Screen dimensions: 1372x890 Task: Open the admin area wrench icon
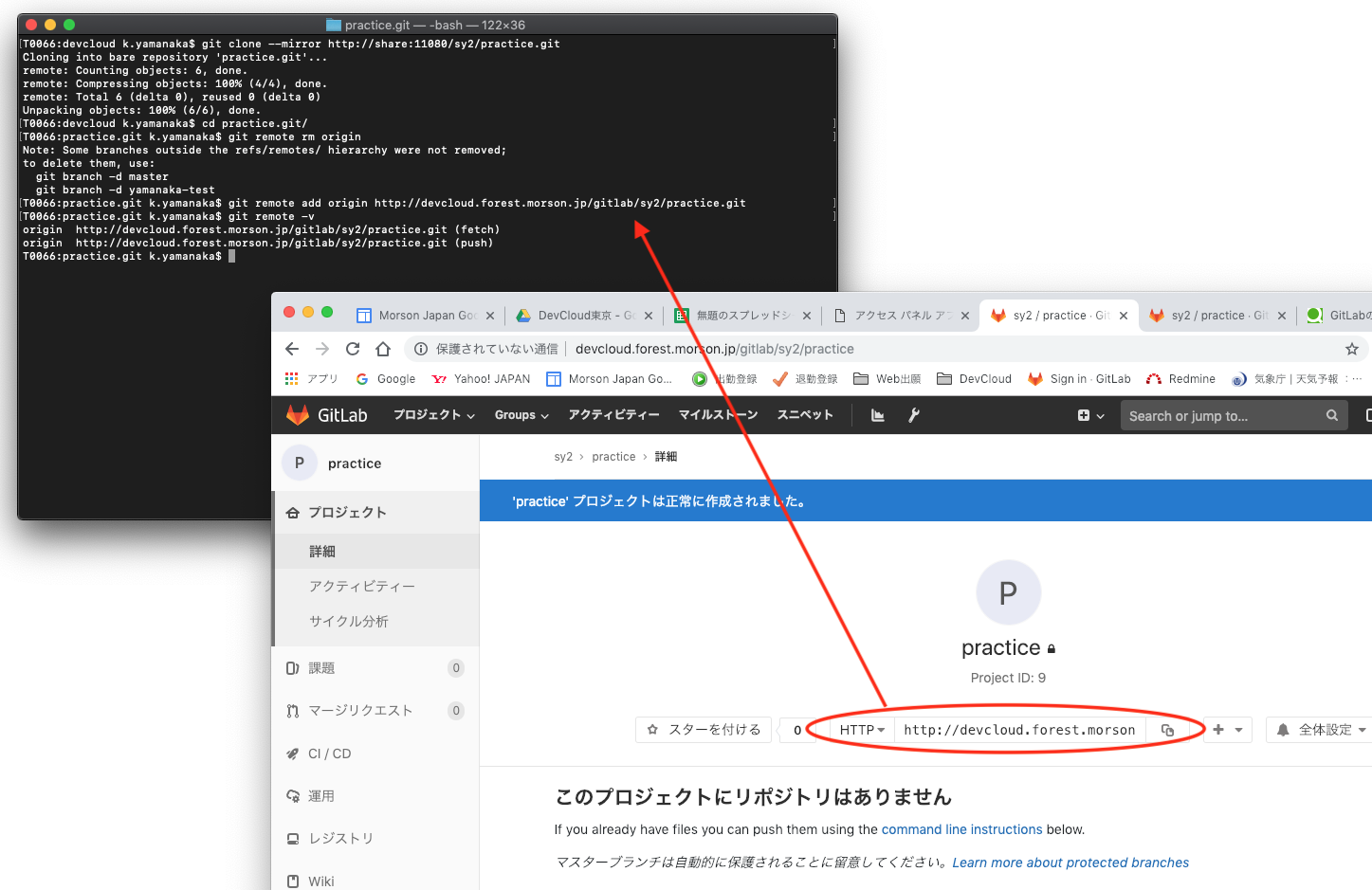914,415
